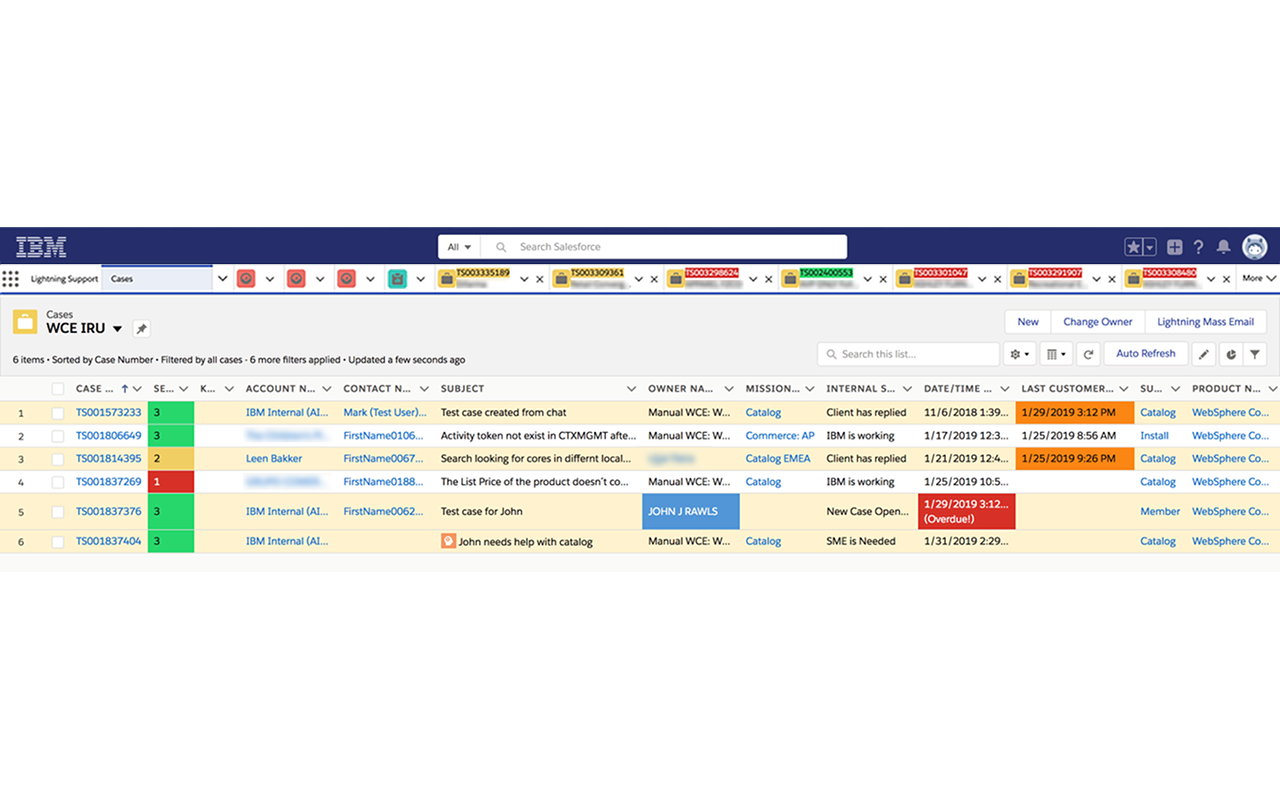
Task: Open the Leen Bakker account link
Action: click(x=274, y=459)
